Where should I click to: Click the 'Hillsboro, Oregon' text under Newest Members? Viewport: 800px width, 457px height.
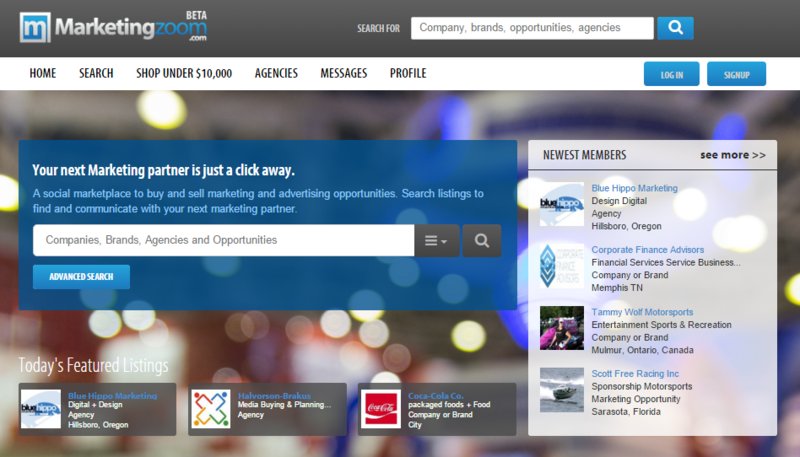click(626, 226)
